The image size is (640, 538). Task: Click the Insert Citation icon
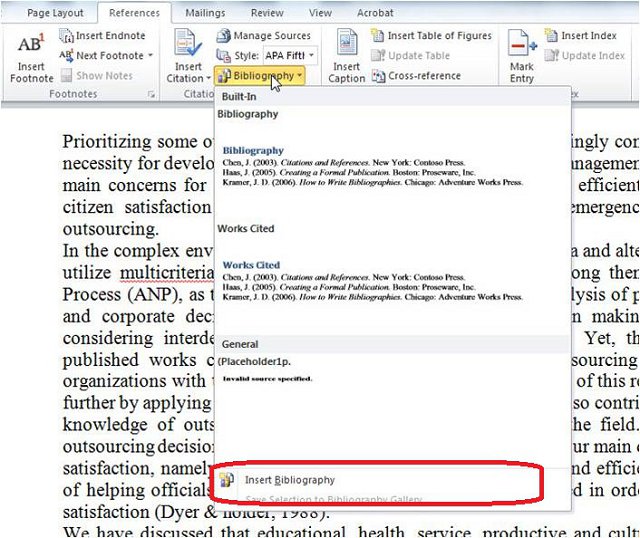187,46
